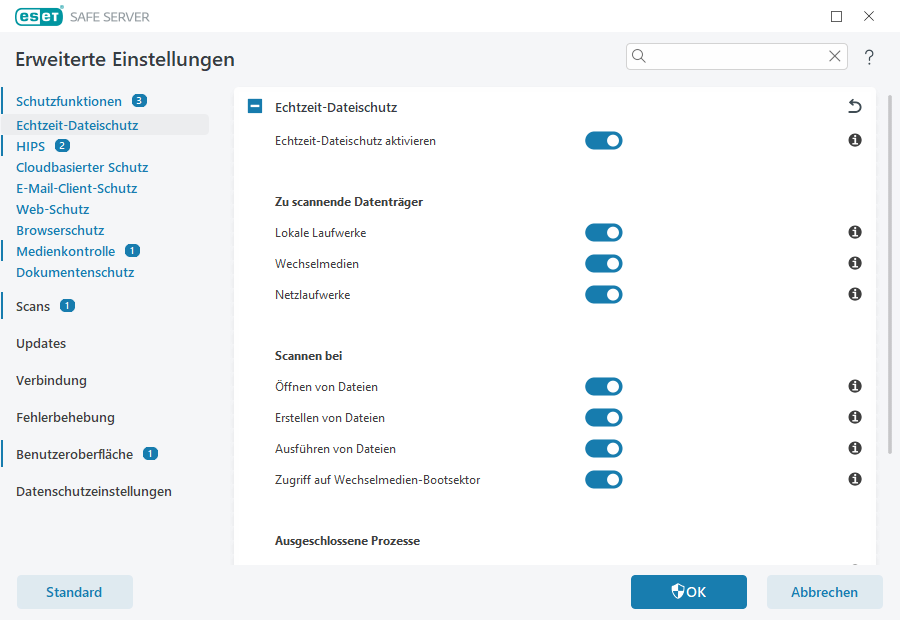
Task: Turn off scanning of Wechselmedien
Action: click(604, 263)
